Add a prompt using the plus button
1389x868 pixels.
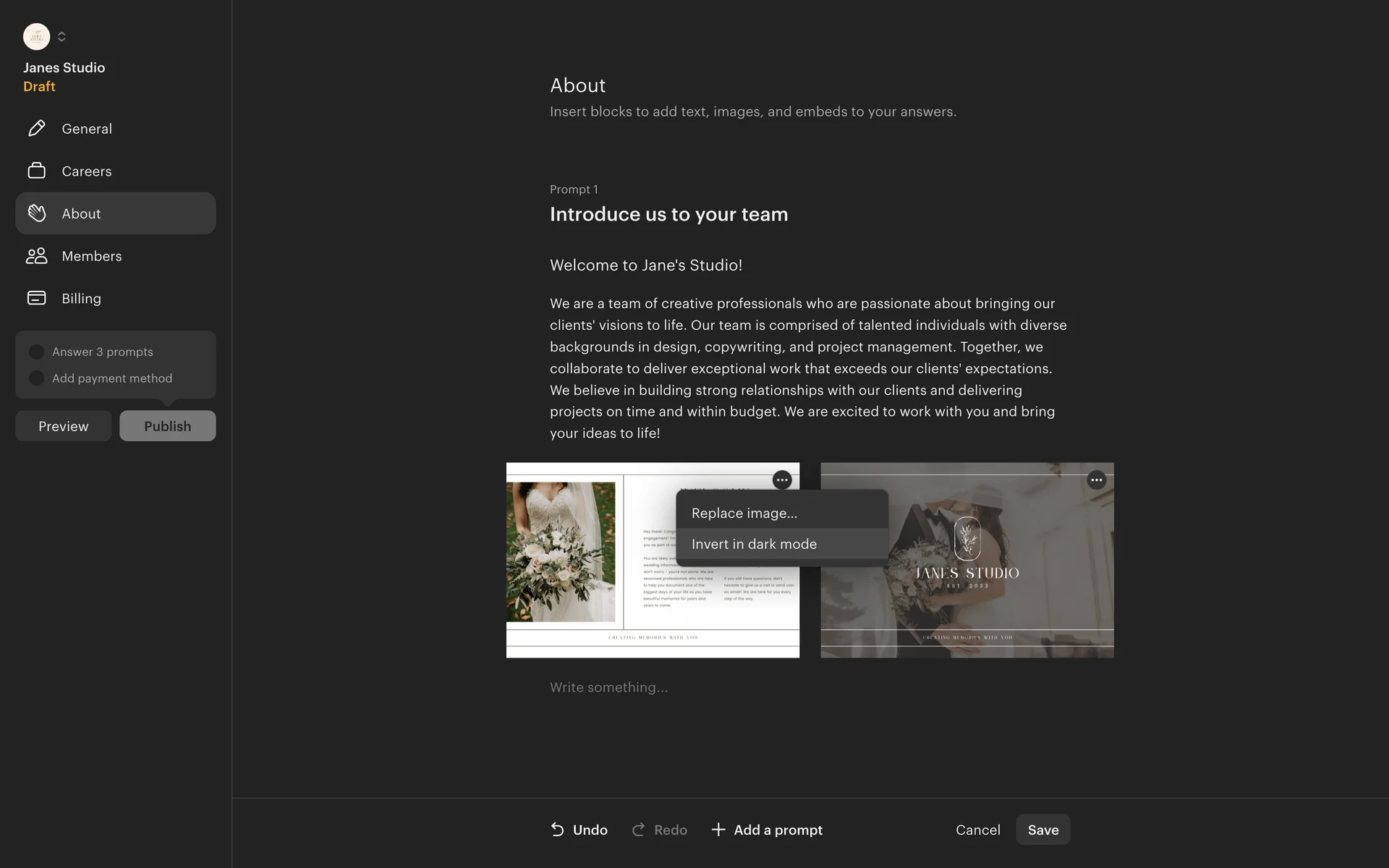(767, 830)
